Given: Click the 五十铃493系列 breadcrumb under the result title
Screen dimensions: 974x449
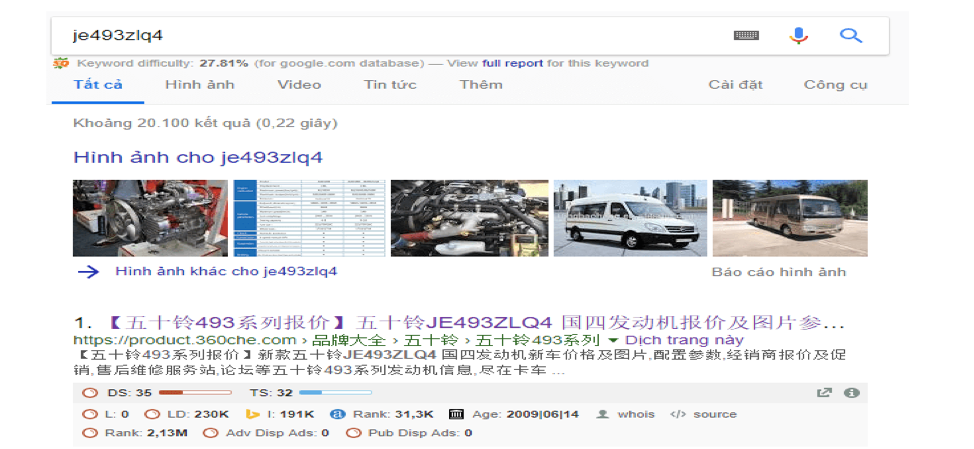Looking at the screenshot, I should tap(538, 340).
